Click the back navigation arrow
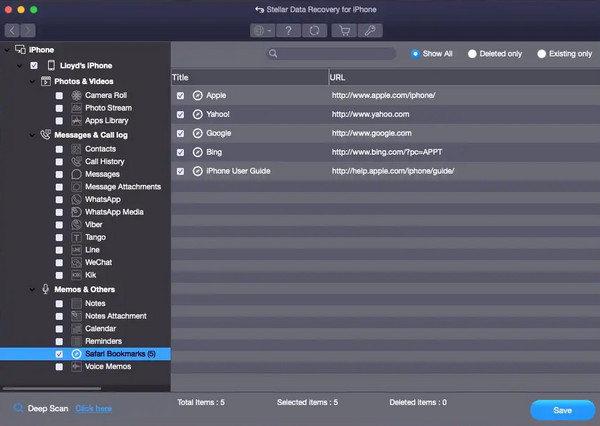The width and height of the screenshot is (600, 426). [12, 30]
